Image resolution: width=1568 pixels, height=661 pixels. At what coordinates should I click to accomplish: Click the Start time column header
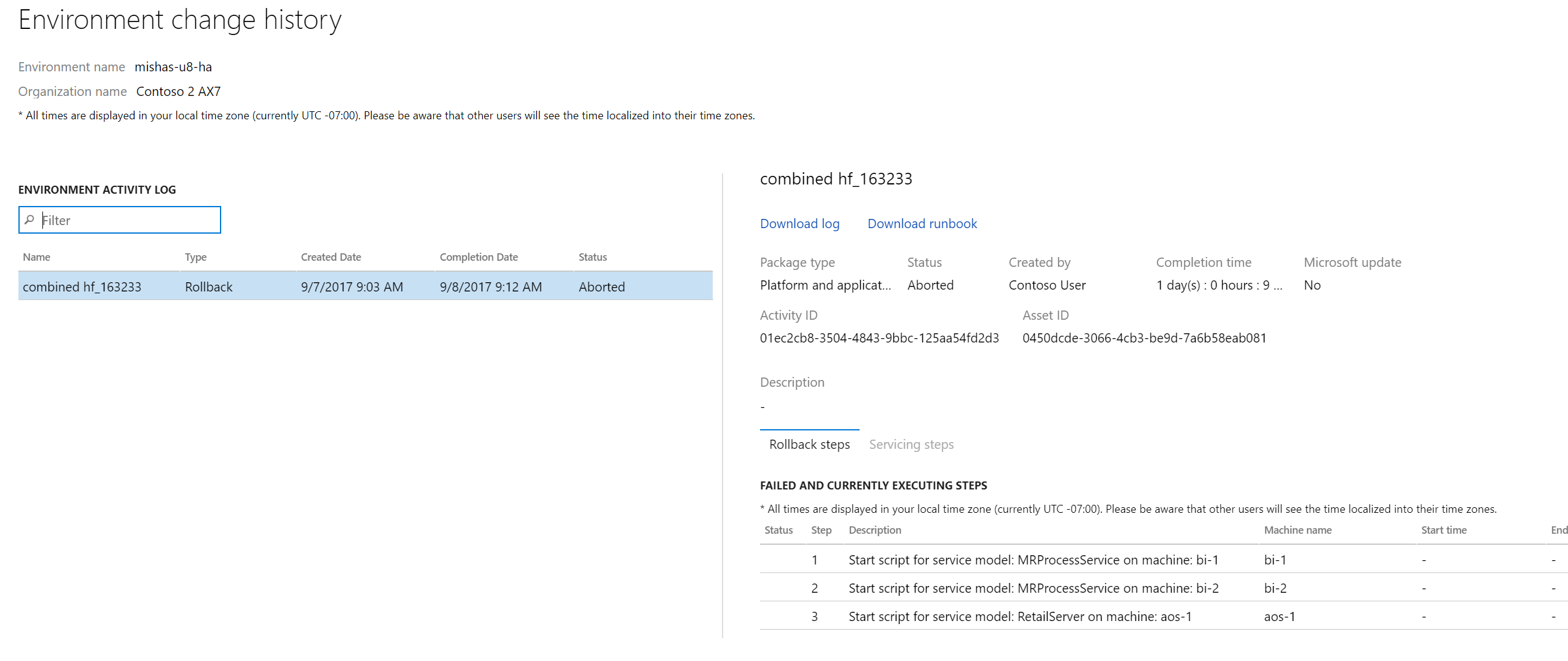pos(1443,530)
